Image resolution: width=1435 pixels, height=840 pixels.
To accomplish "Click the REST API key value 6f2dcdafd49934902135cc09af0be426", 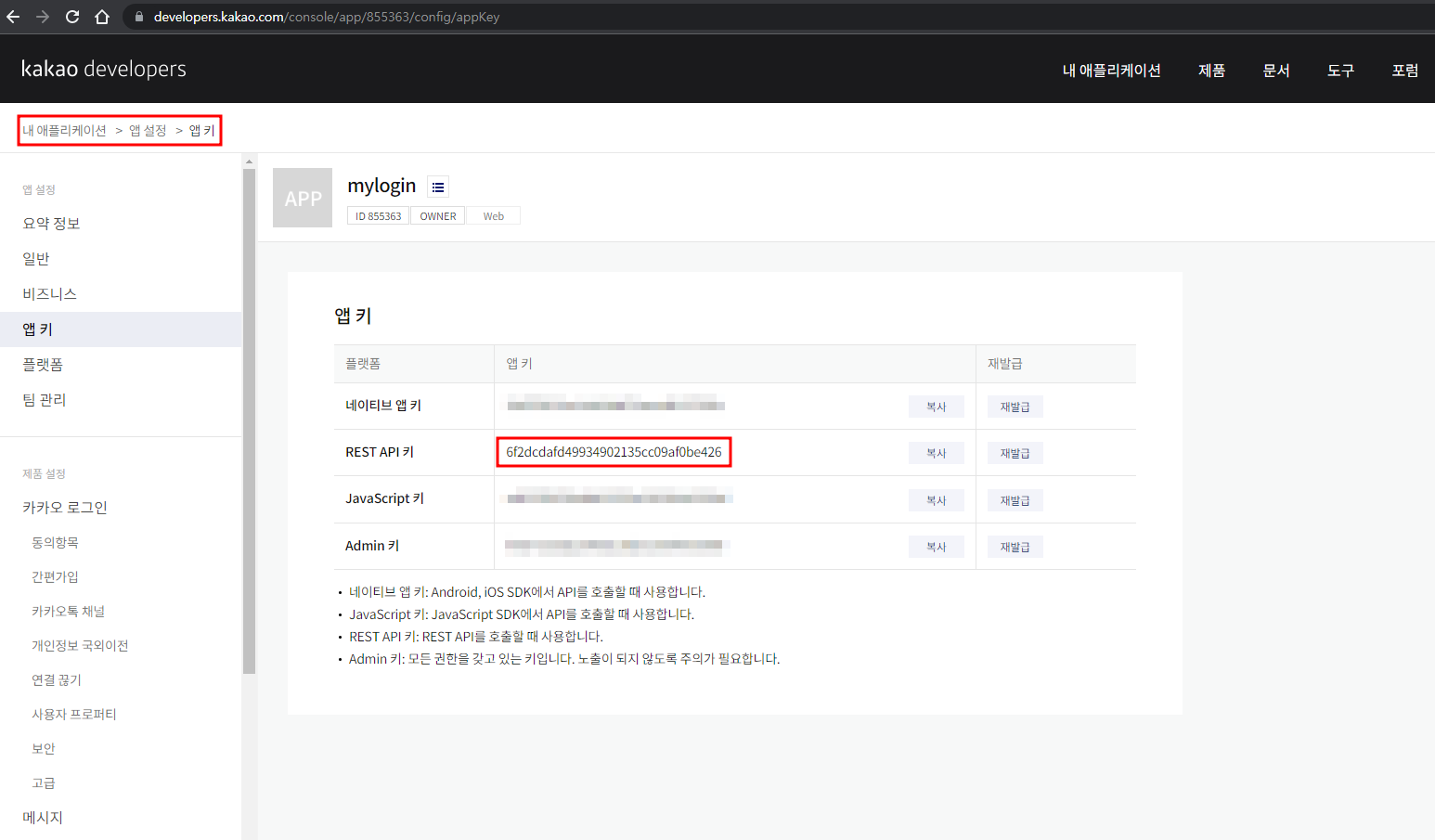I will (614, 452).
